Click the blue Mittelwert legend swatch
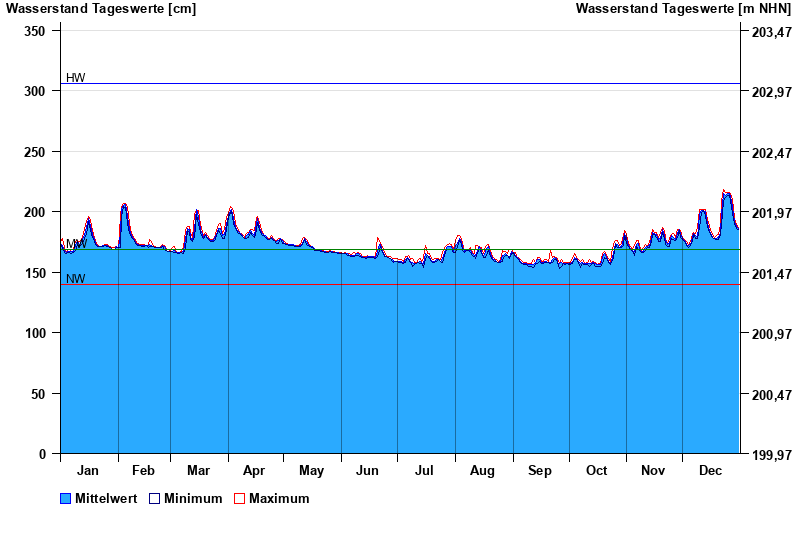This screenshot has width=800, height=550. 66,499
